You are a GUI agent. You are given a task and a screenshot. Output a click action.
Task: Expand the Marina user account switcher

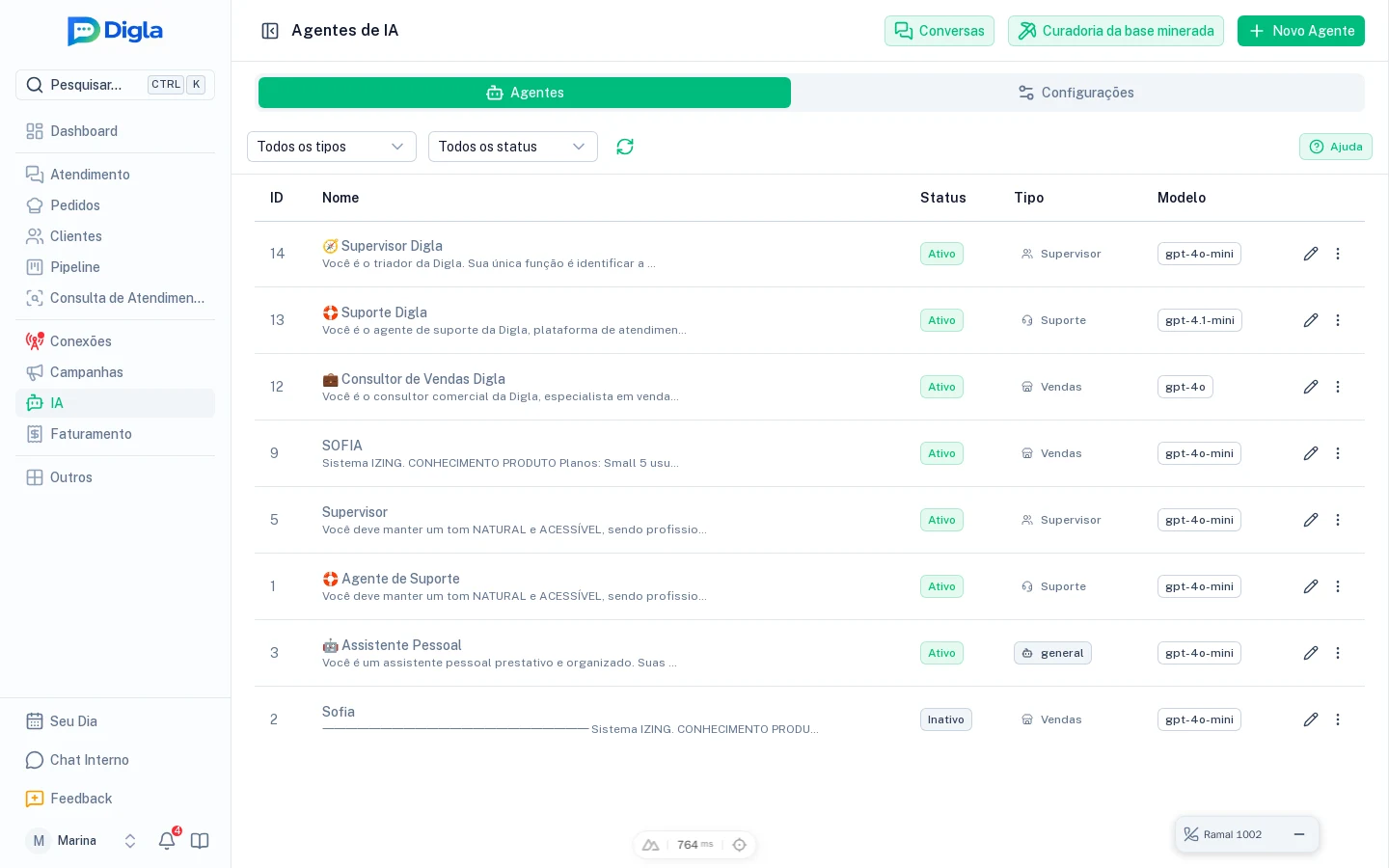(x=130, y=841)
